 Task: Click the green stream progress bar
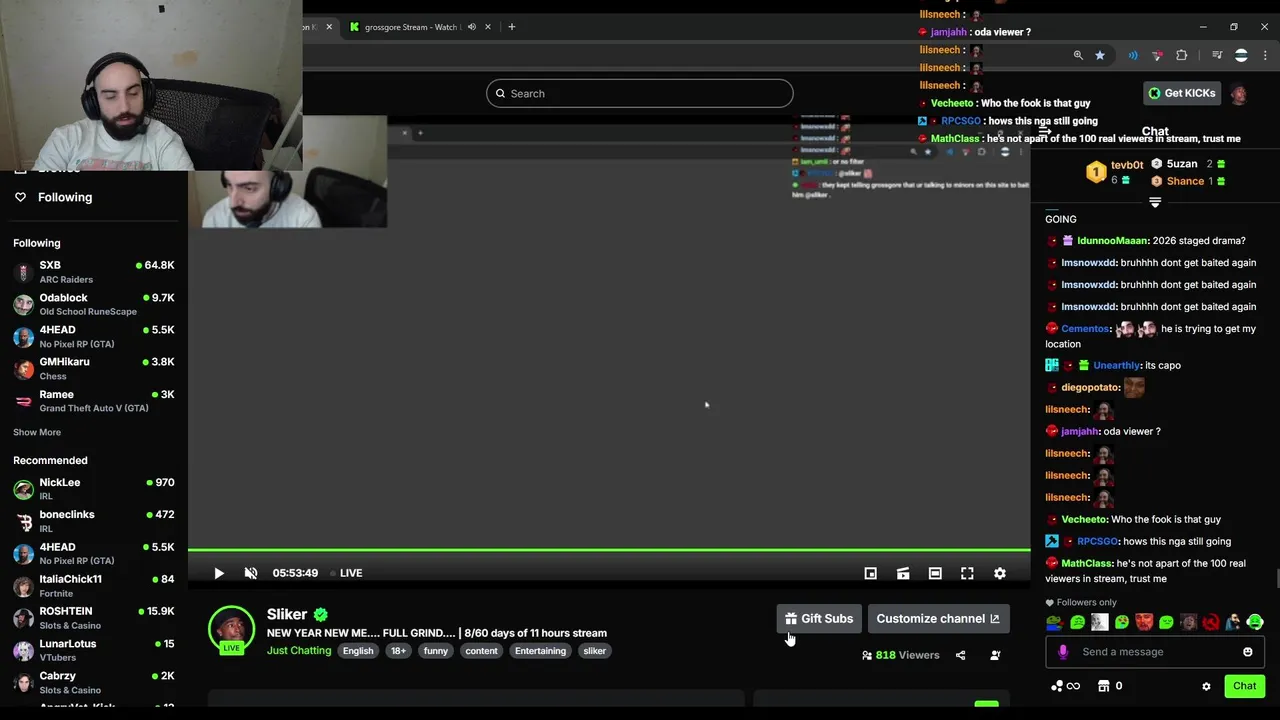pos(609,550)
